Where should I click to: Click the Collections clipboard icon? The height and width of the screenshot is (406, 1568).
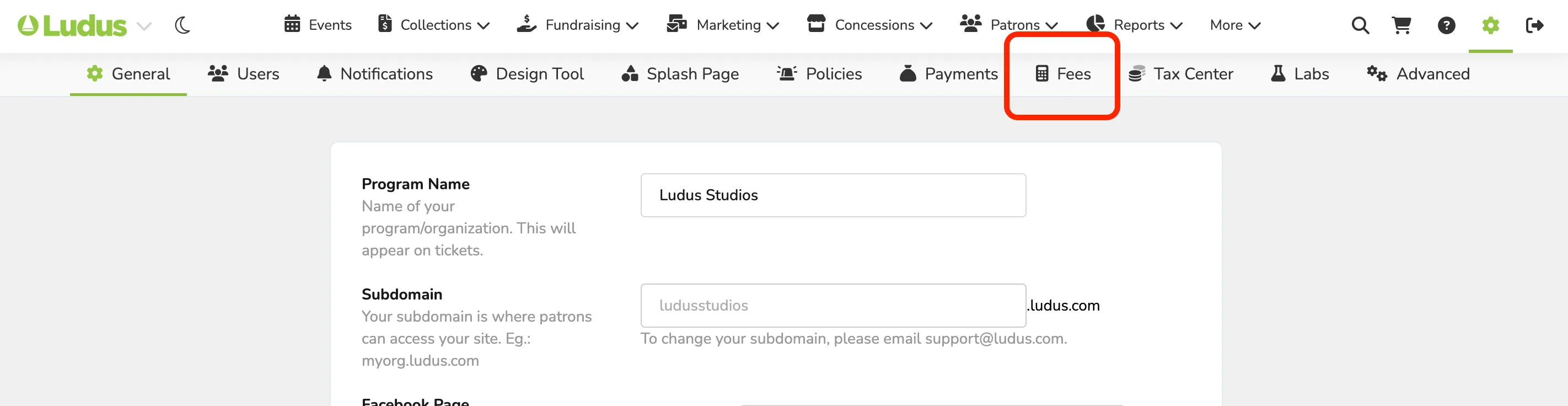(385, 24)
